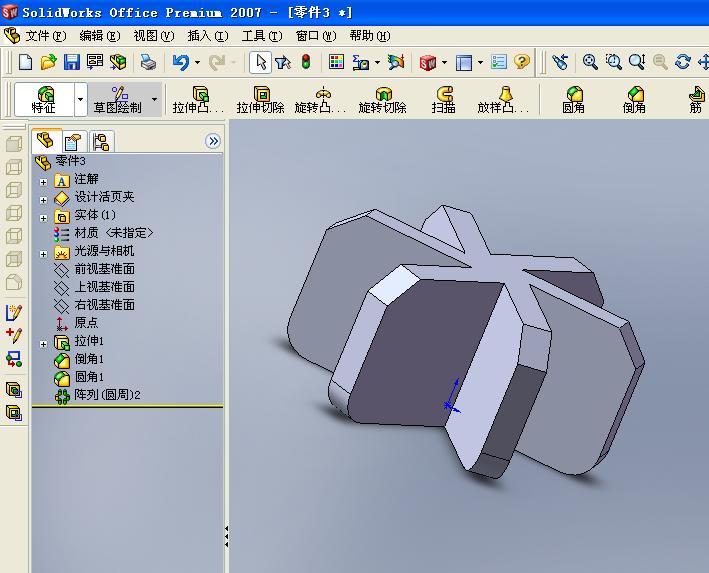Open the 插入(I) menu
Screen dimensions: 709x573
coord(208,36)
